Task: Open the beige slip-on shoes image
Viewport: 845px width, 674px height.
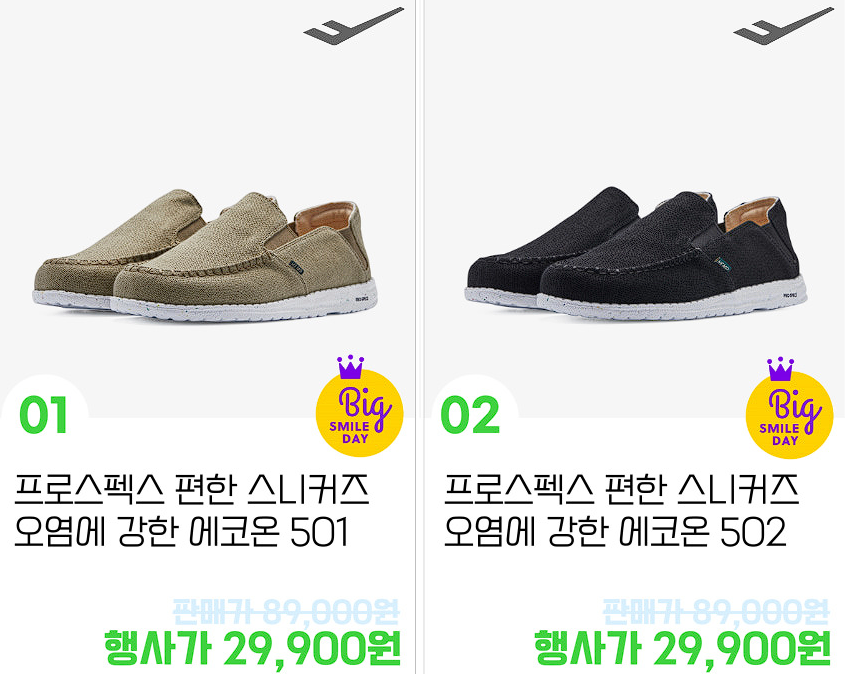Action: [x=205, y=255]
